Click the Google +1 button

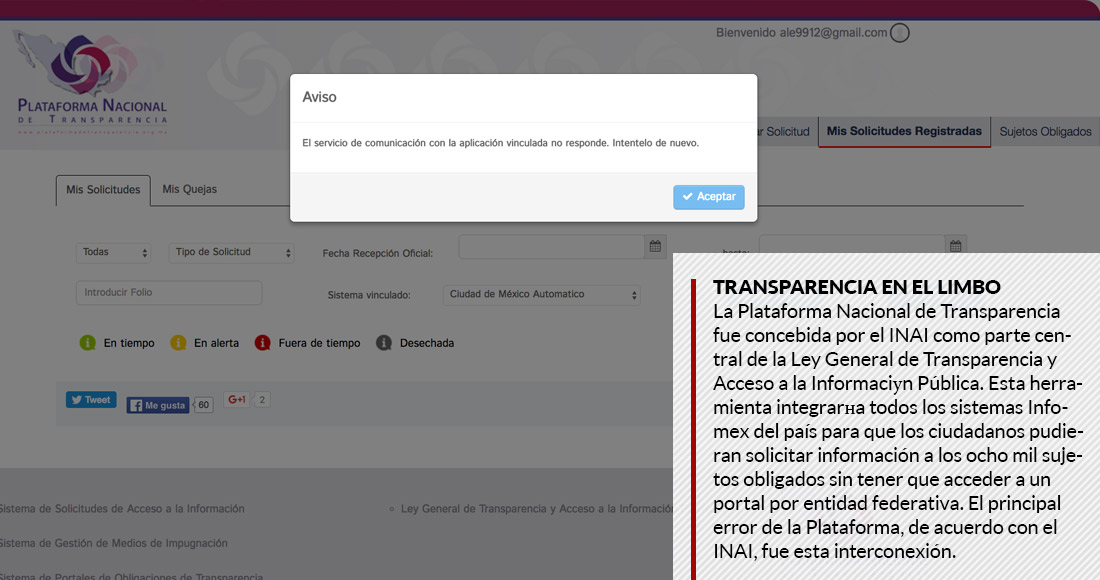click(236, 400)
